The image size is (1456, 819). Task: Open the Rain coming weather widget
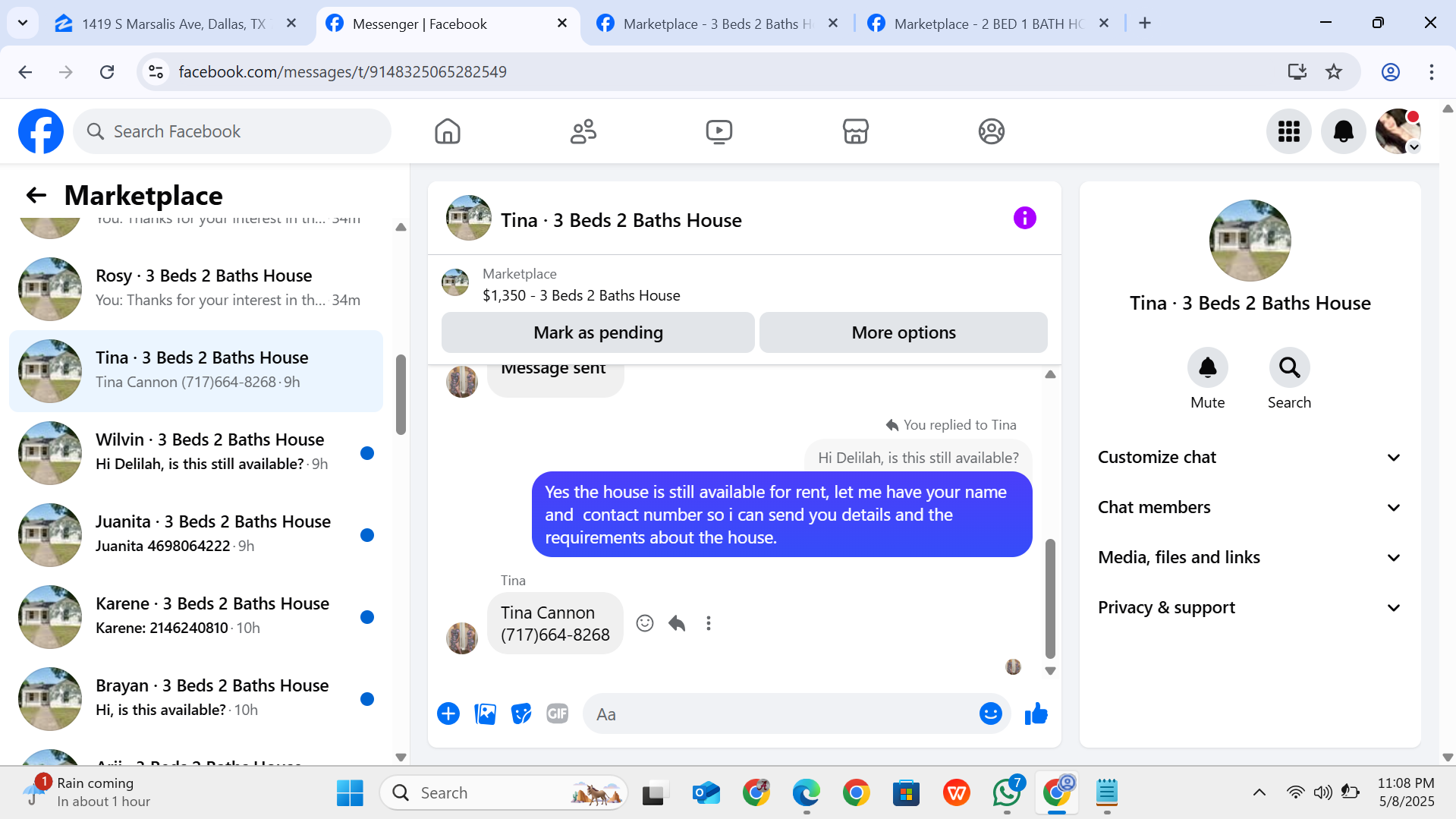coord(87,792)
